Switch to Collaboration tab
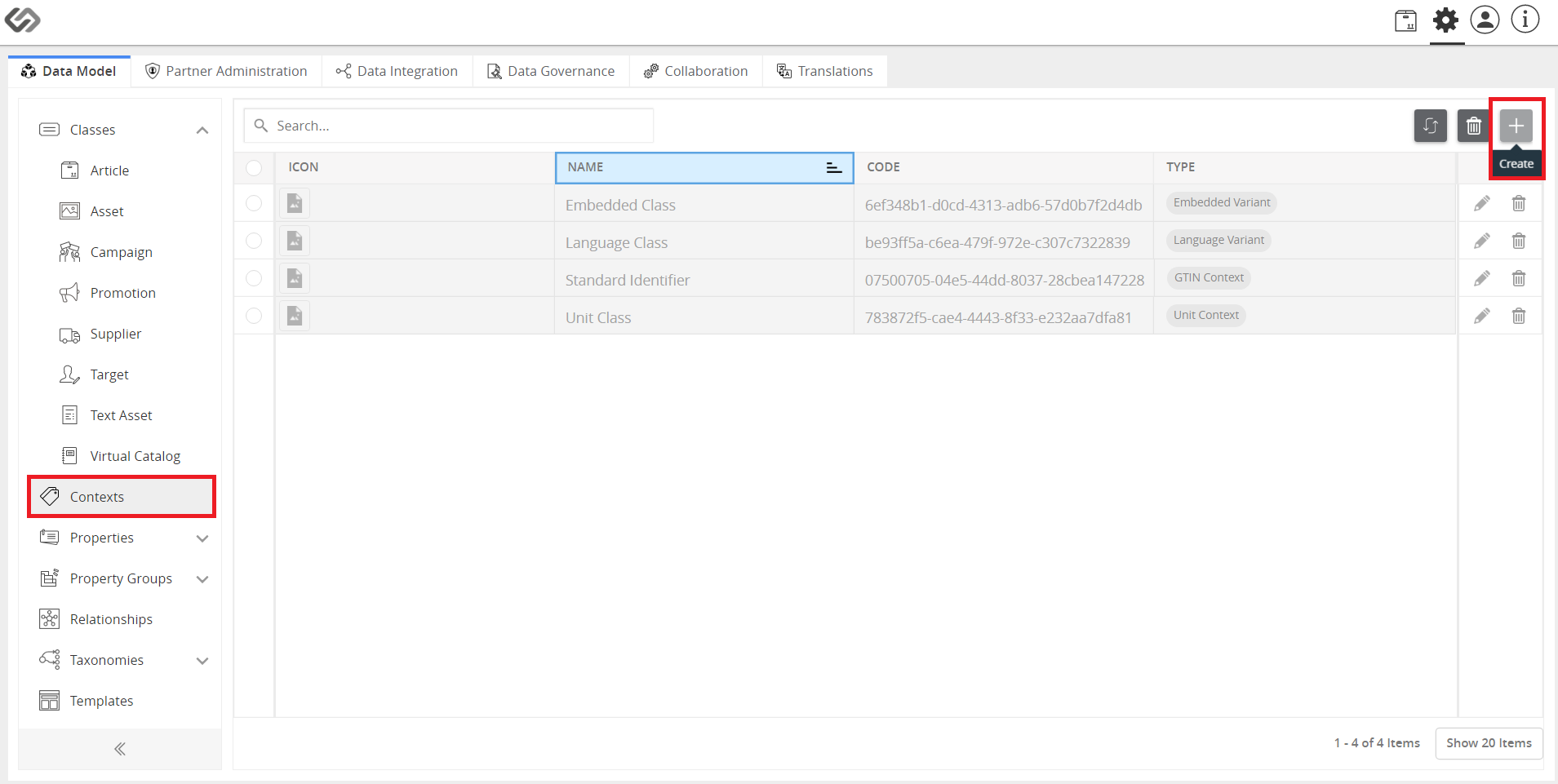 click(x=696, y=71)
